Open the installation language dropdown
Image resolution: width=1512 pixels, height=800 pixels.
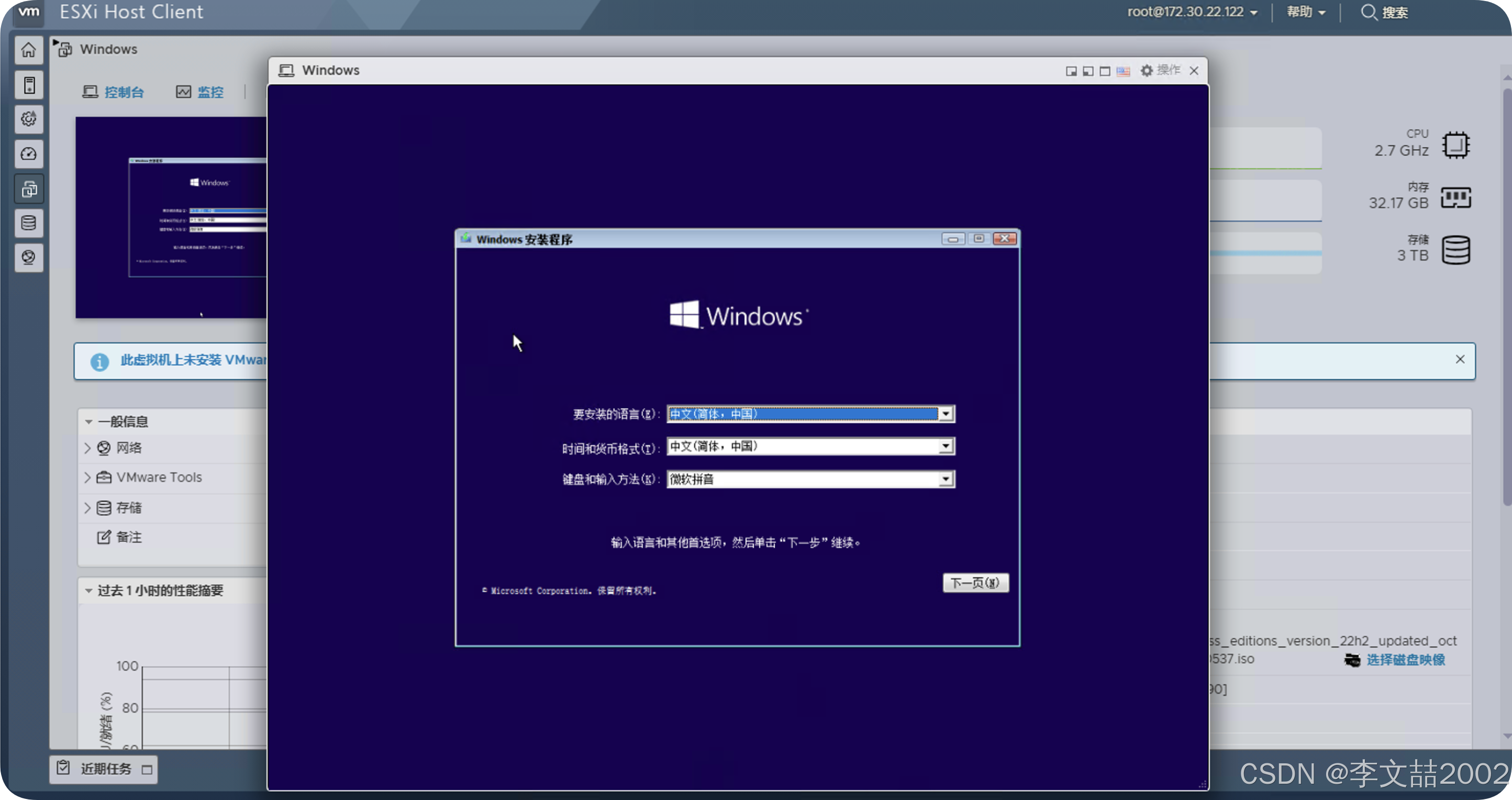[945, 414]
